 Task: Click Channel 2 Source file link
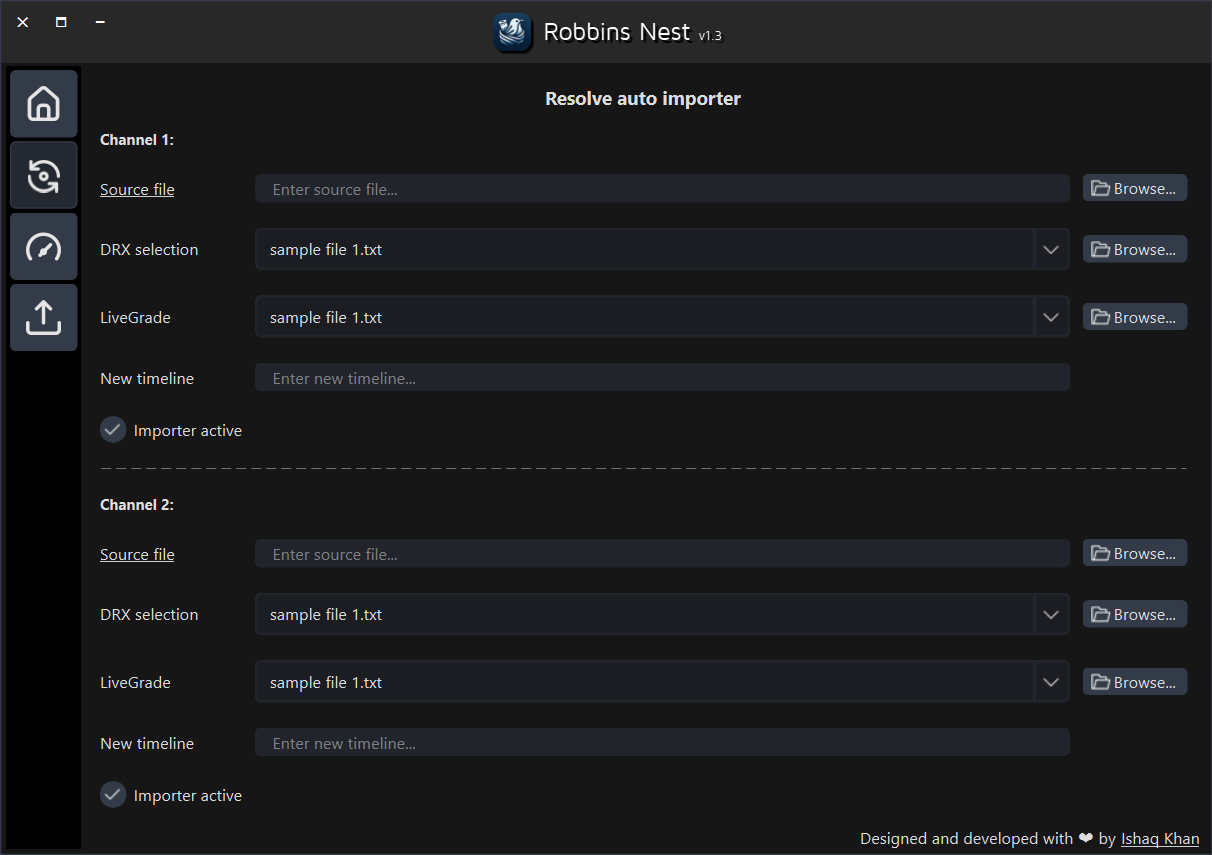[x=137, y=554]
